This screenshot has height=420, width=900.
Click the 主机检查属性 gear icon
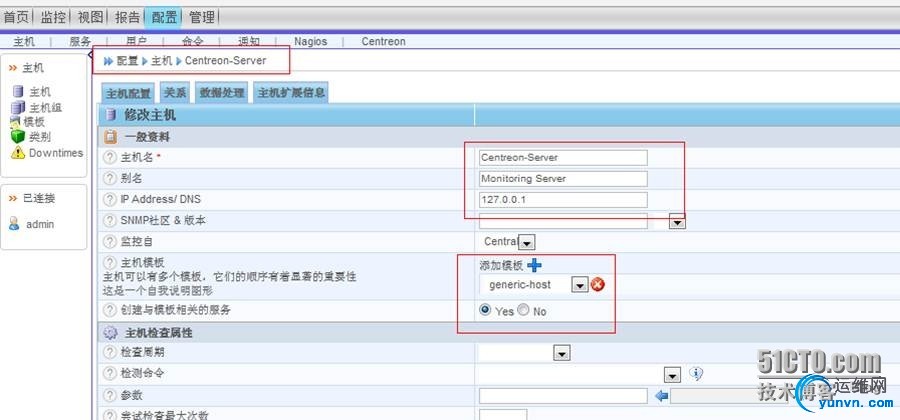[x=110, y=333]
